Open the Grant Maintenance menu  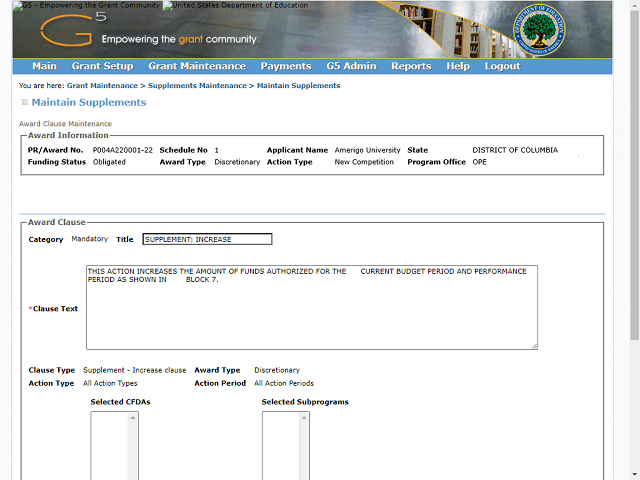197,66
